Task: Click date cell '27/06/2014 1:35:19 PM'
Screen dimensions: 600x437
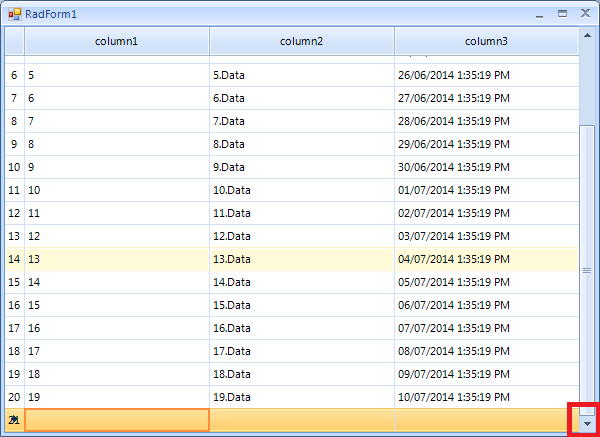Action: point(486,98)
